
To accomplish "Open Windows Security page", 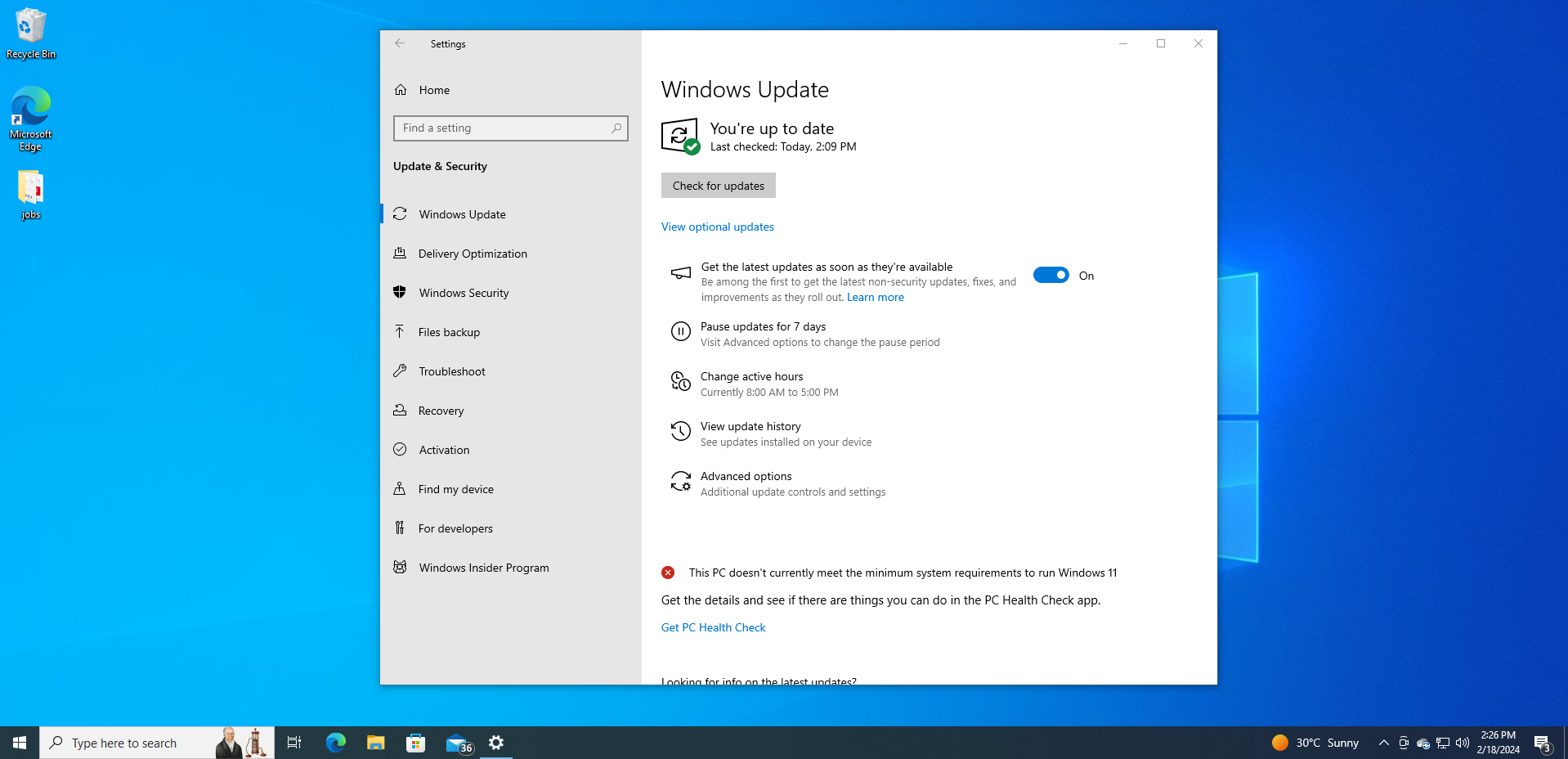I will point(511,293).
